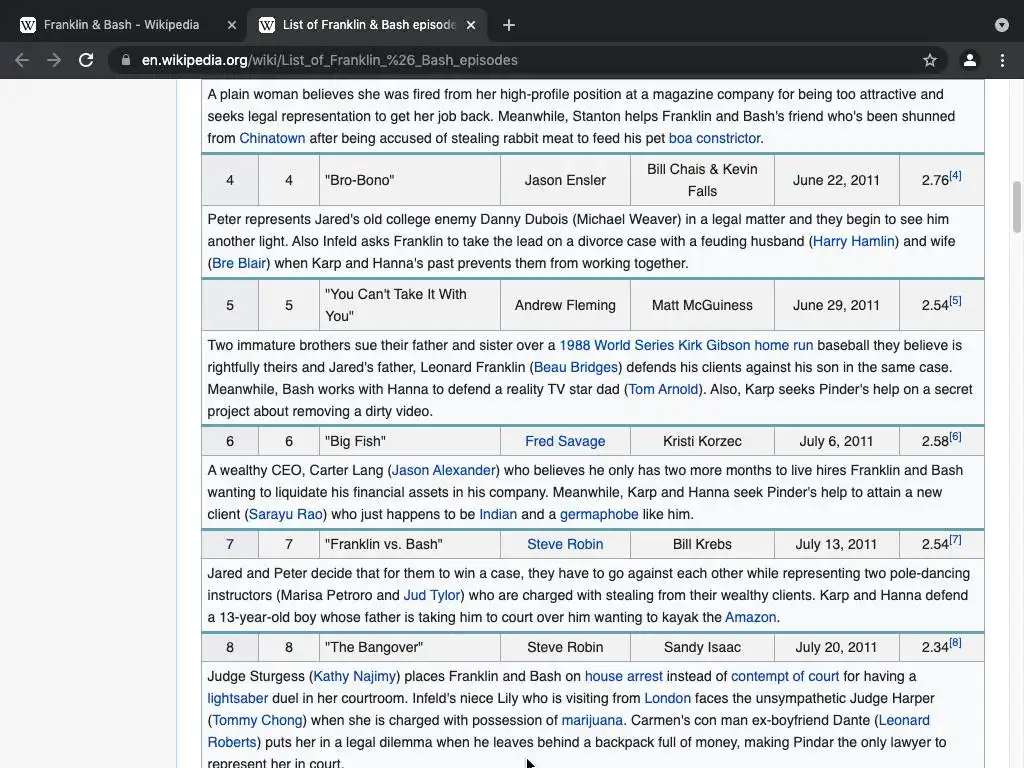Follow the Jud Tylor link

(x=432, y=596)
